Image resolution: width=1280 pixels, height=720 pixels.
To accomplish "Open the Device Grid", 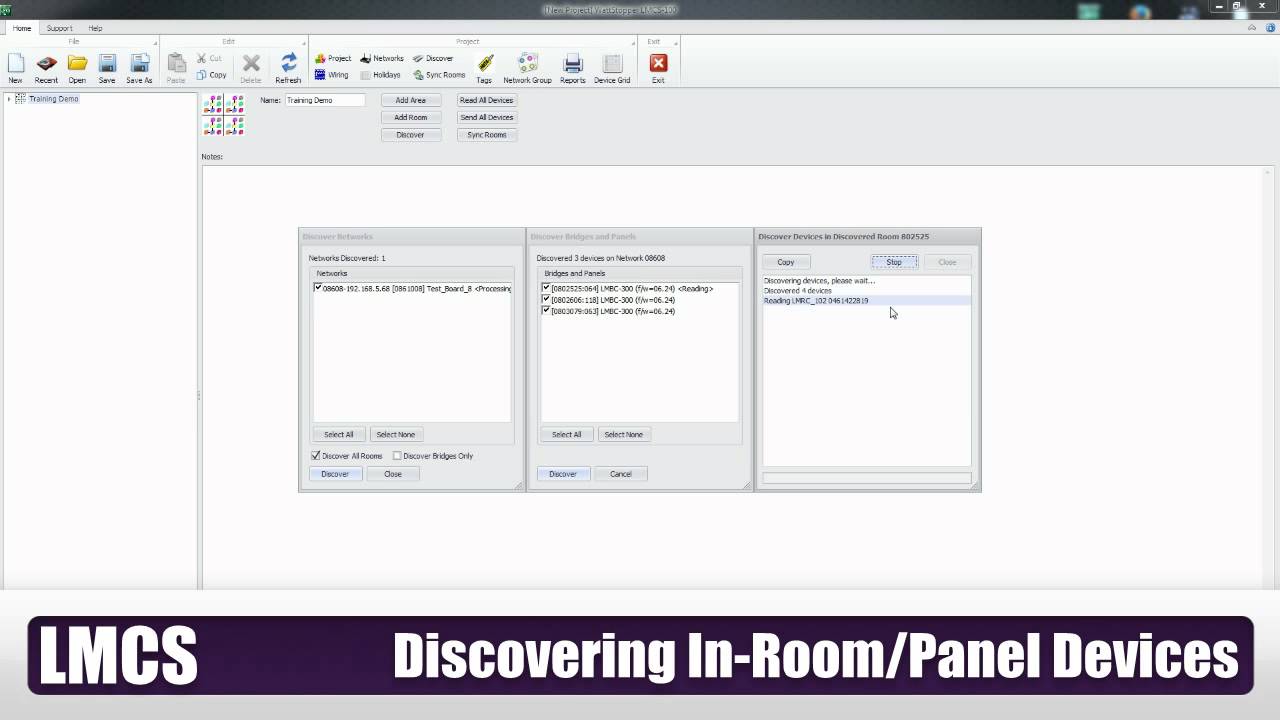I will point(612,68).
